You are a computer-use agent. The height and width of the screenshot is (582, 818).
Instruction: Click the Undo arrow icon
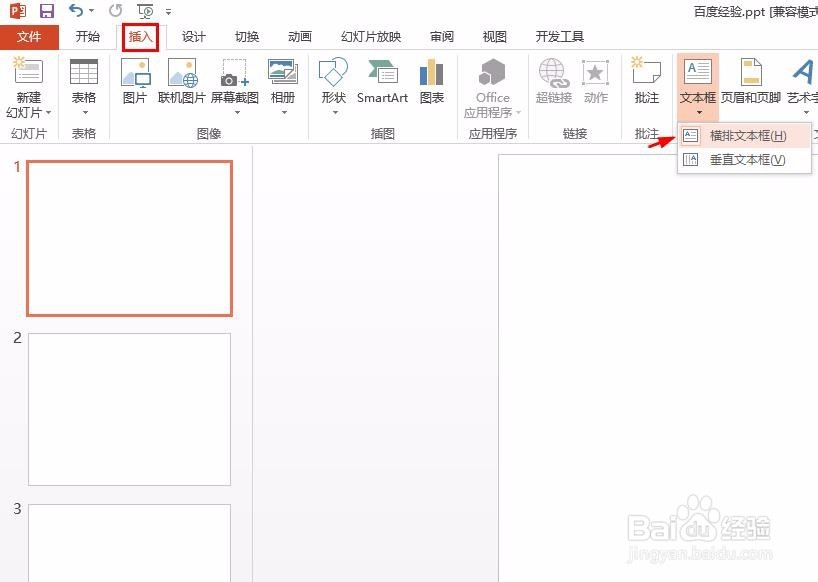76,10
